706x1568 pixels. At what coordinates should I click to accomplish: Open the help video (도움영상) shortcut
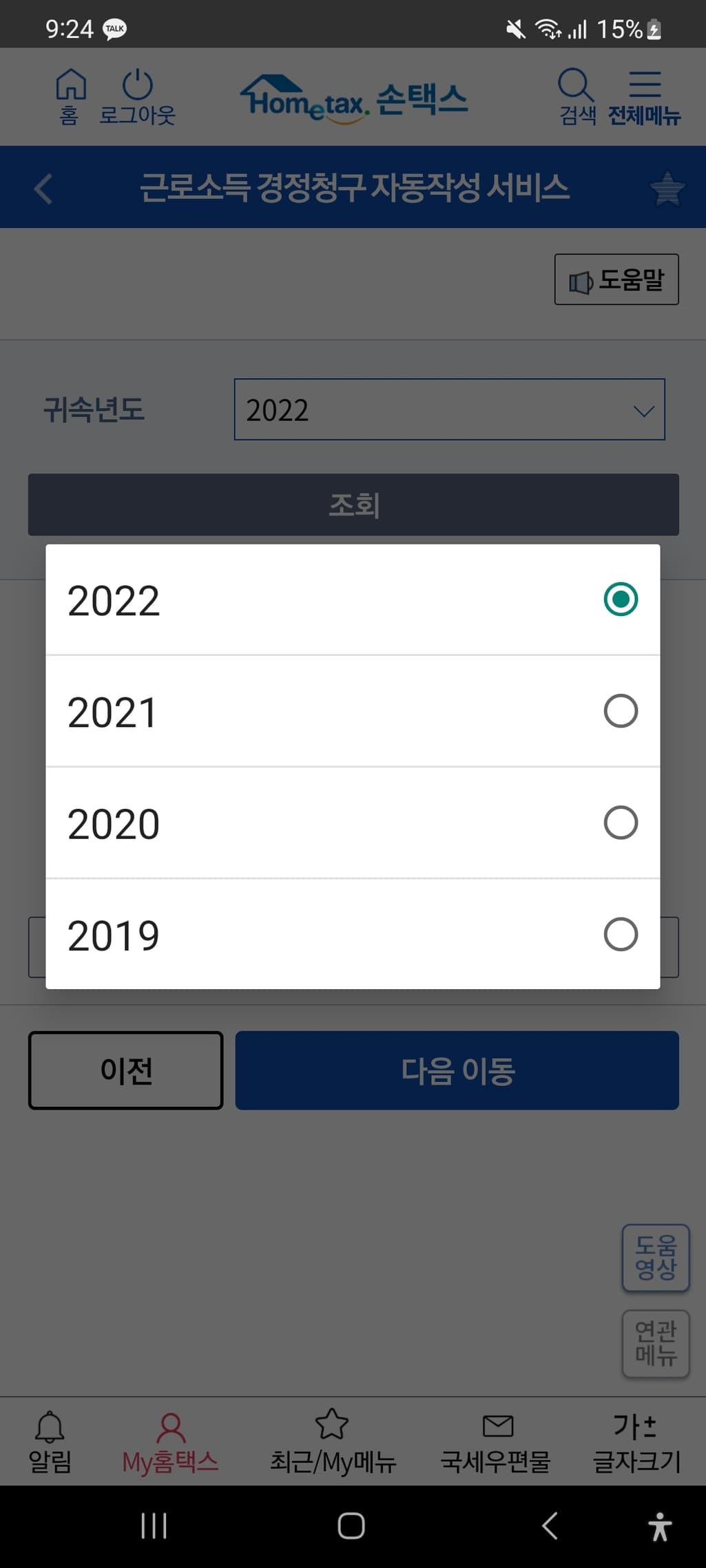(656, 1257)
